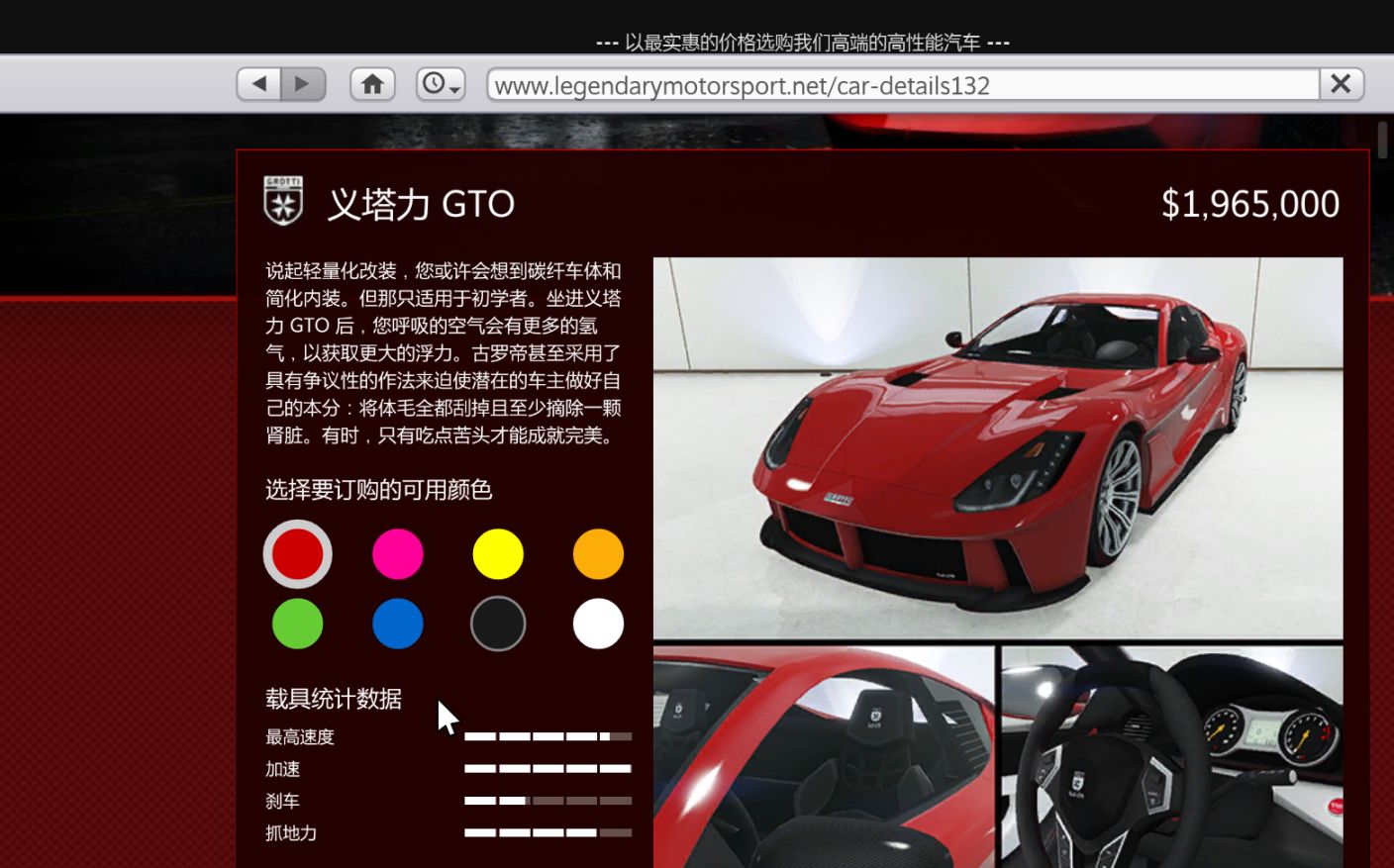Go forward with the browser forward arrow

pyautogui.click(x=303, y=84)
